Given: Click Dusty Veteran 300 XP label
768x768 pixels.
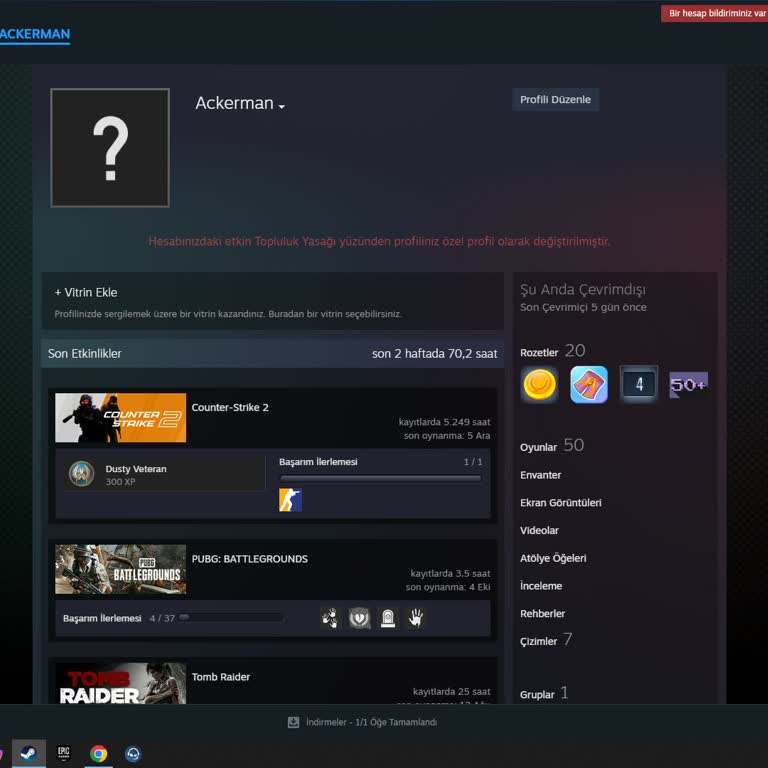Looking at the screenshot, I should [x=136, y=475].
